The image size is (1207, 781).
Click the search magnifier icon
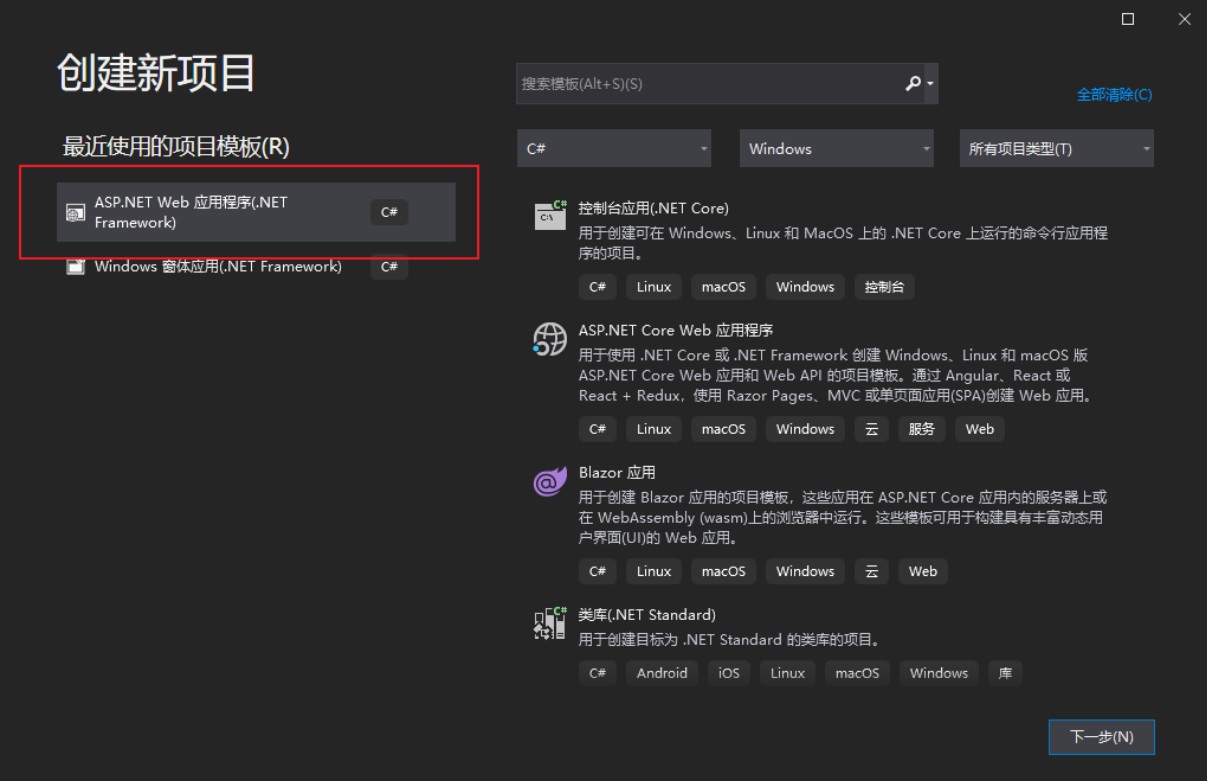coord(913,84)
